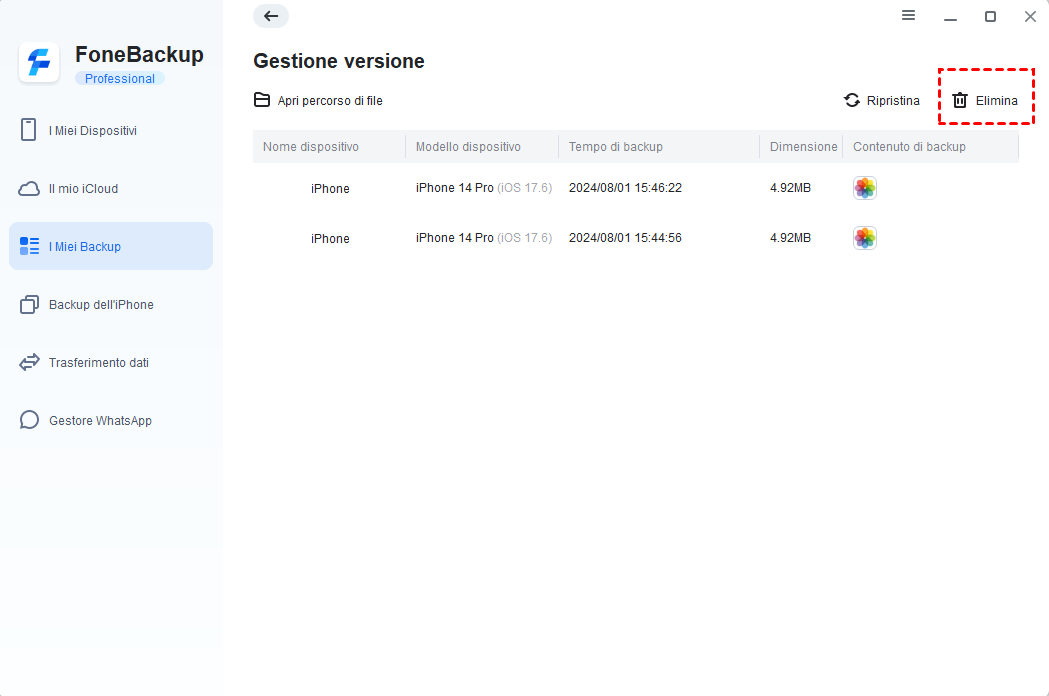Select I Miei Backup in sidebar
Screen dimensions: 1049x696
(85, 247)
